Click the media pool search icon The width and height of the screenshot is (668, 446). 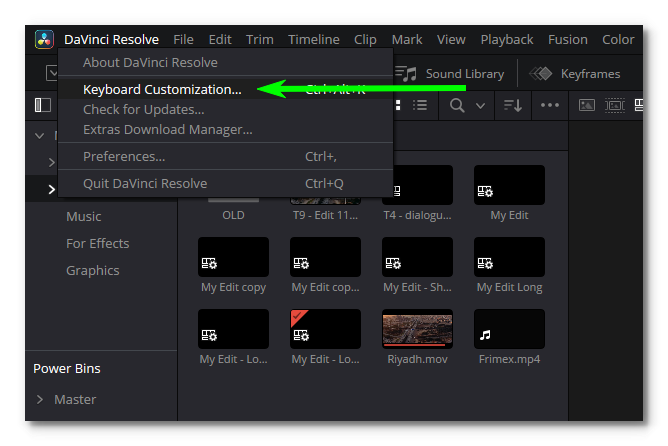tap(457, 105)
